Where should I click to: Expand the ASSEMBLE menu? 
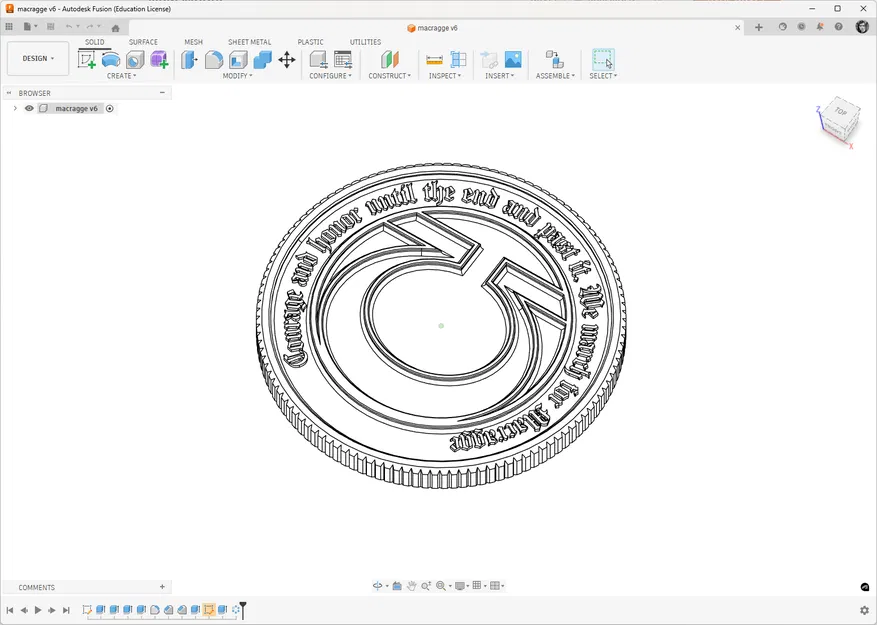pyautogui.click(x=555, y=76)
